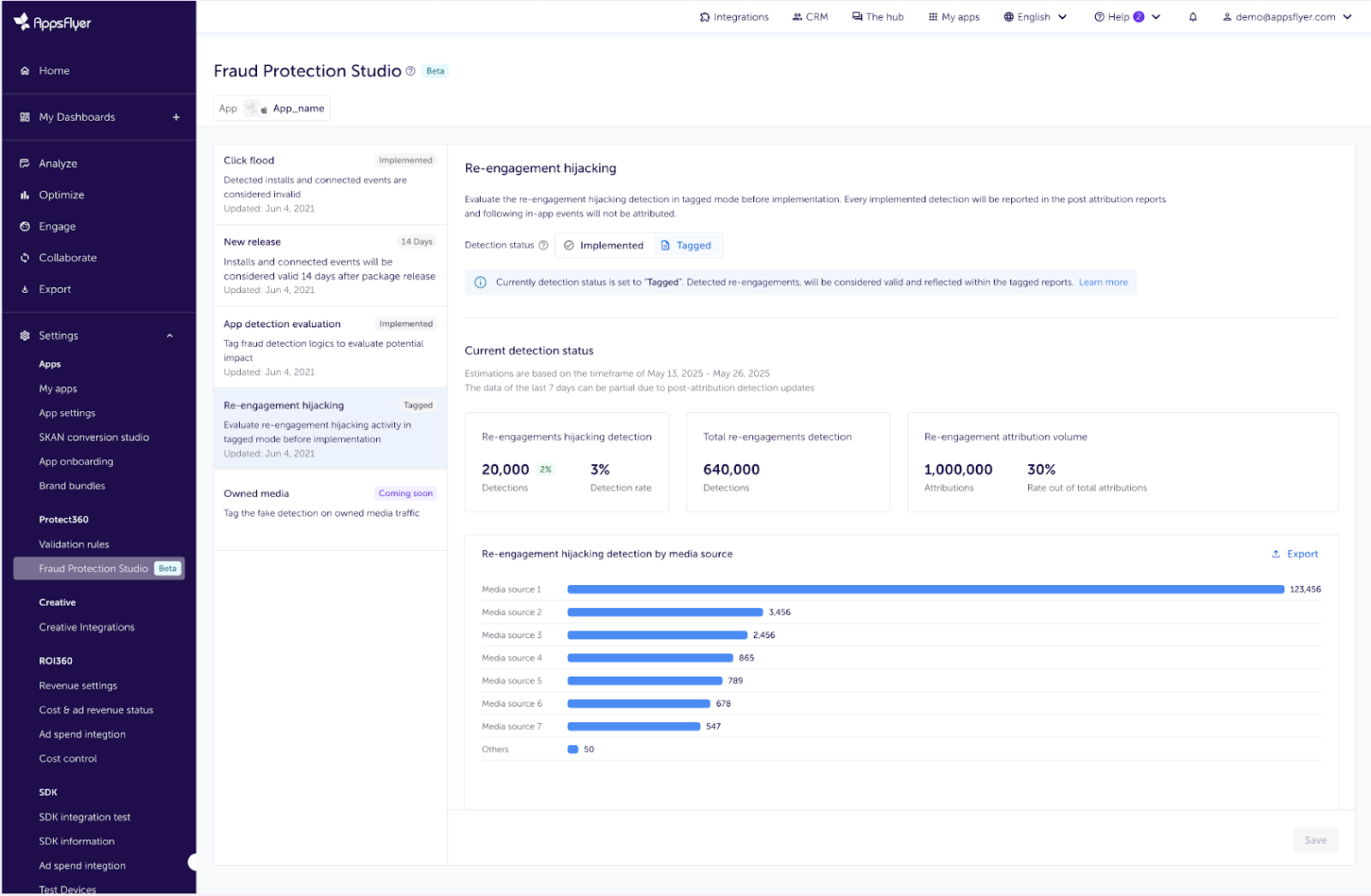Click the Coming soon badge on Owned media

click(x=406, y=493)
